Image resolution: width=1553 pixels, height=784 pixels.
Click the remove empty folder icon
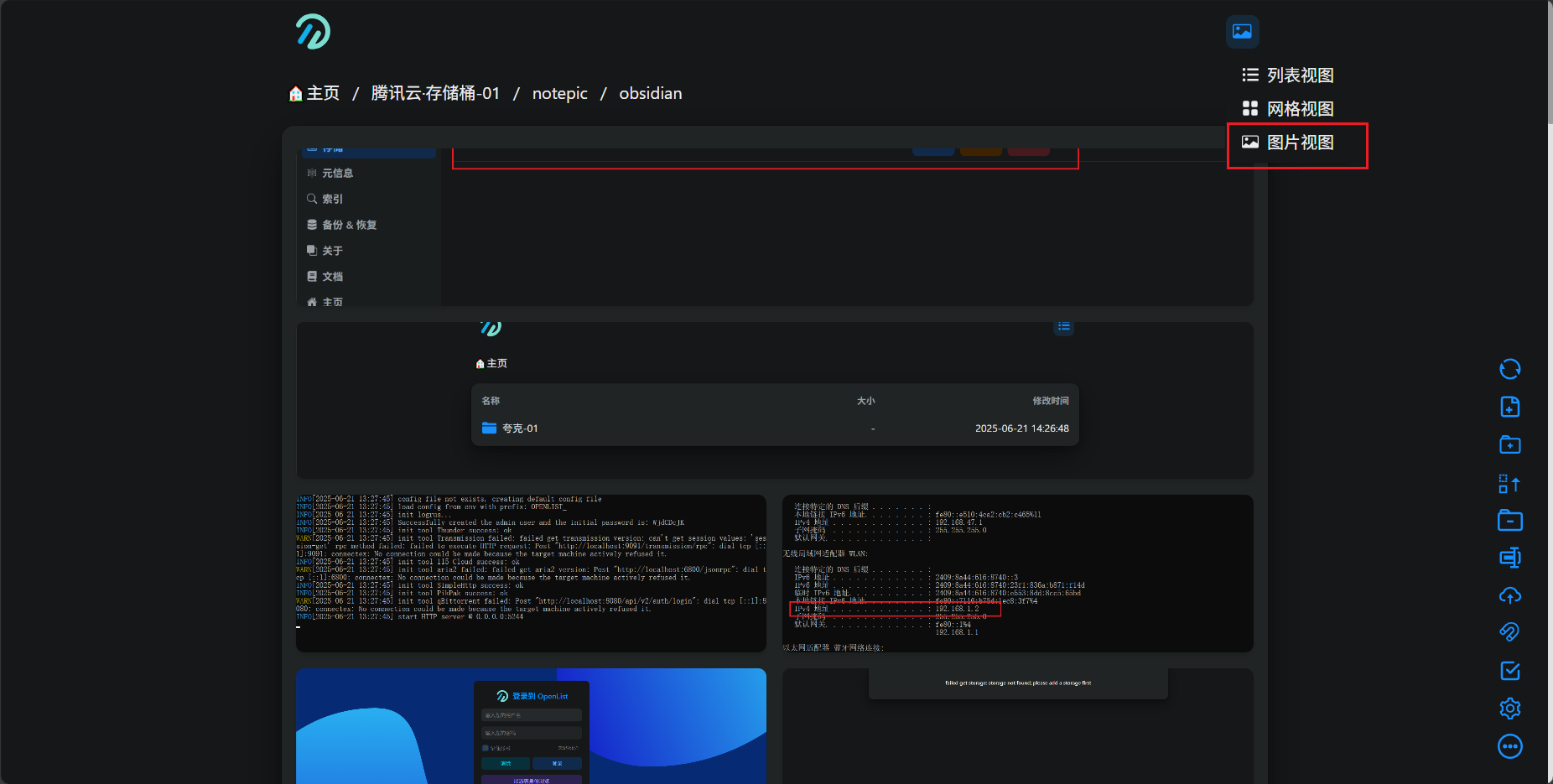pos(1509,521)
